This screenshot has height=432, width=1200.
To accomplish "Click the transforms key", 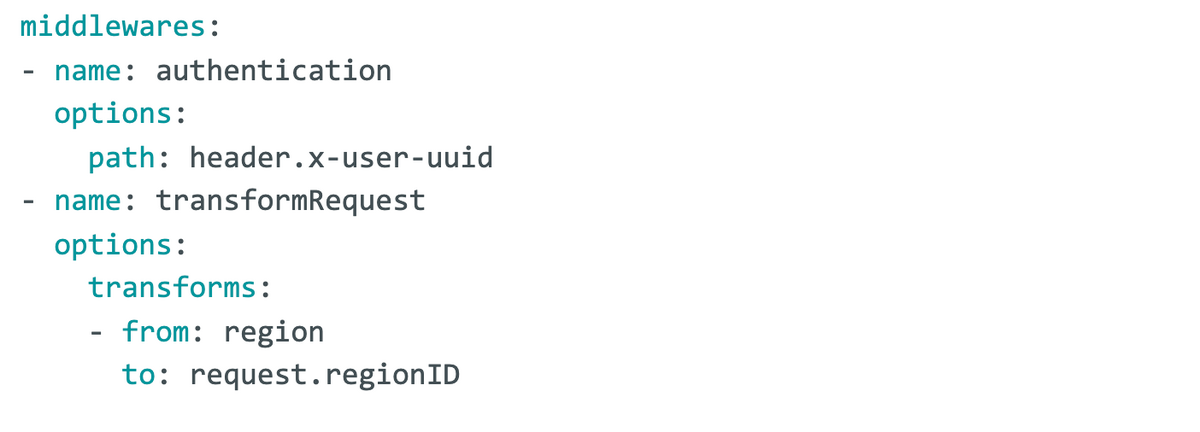I will (x=172, y=288).
